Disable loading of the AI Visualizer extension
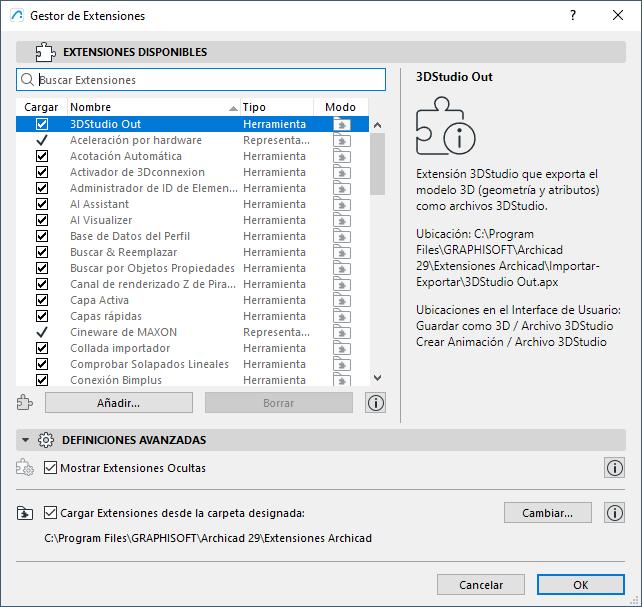Screen dimensions: 642x607 coord(42,220)
